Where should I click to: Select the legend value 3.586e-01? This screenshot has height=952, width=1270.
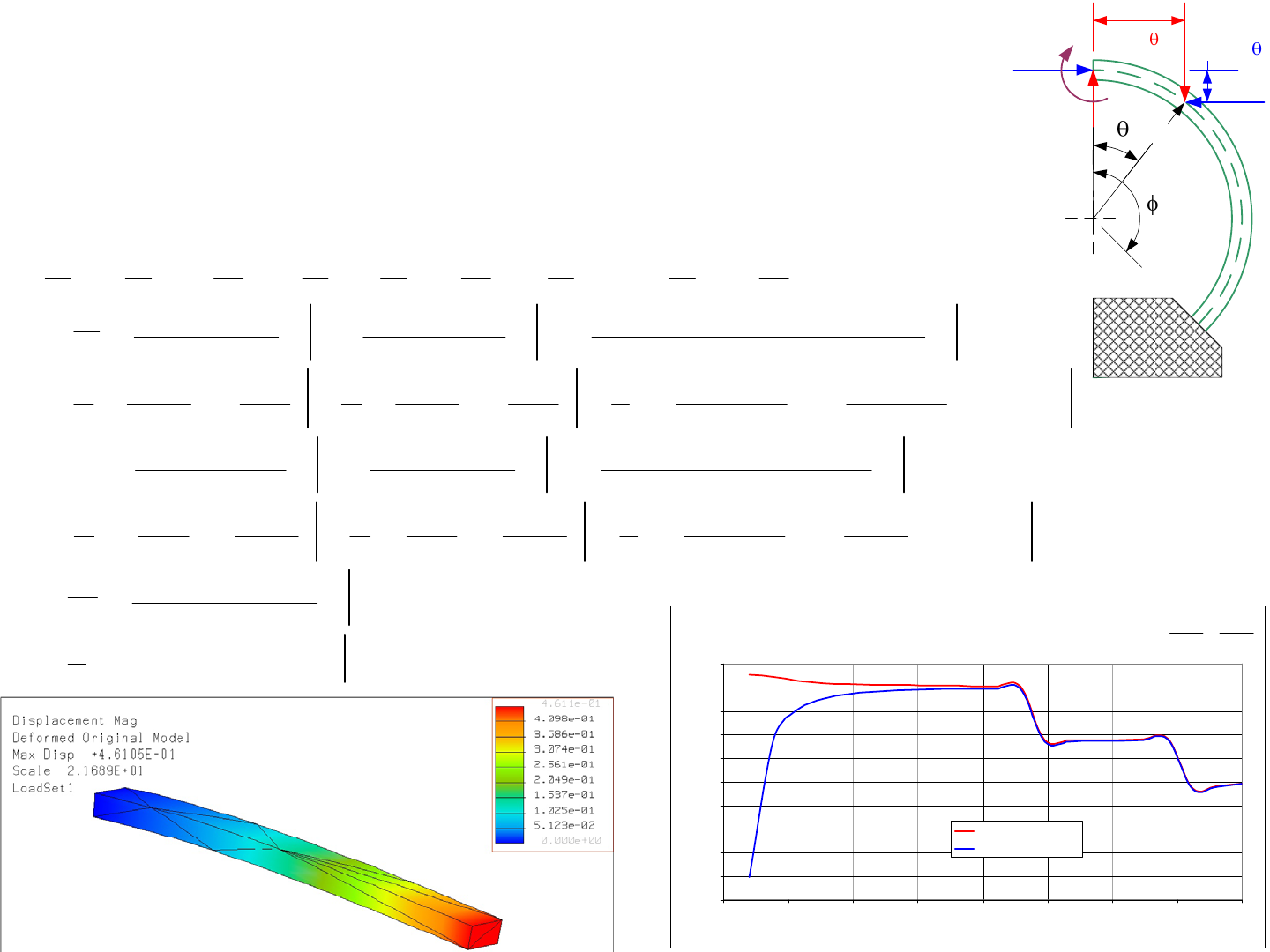[x=564, y=733]
